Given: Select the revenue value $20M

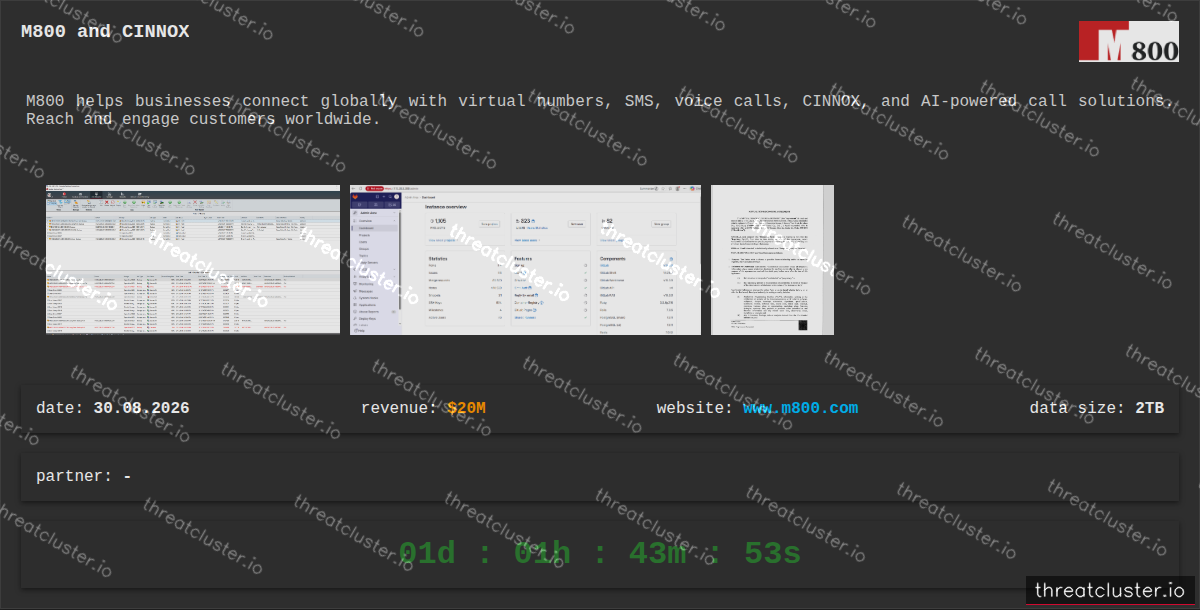Looking at the screenshot, I should point(466,408).
